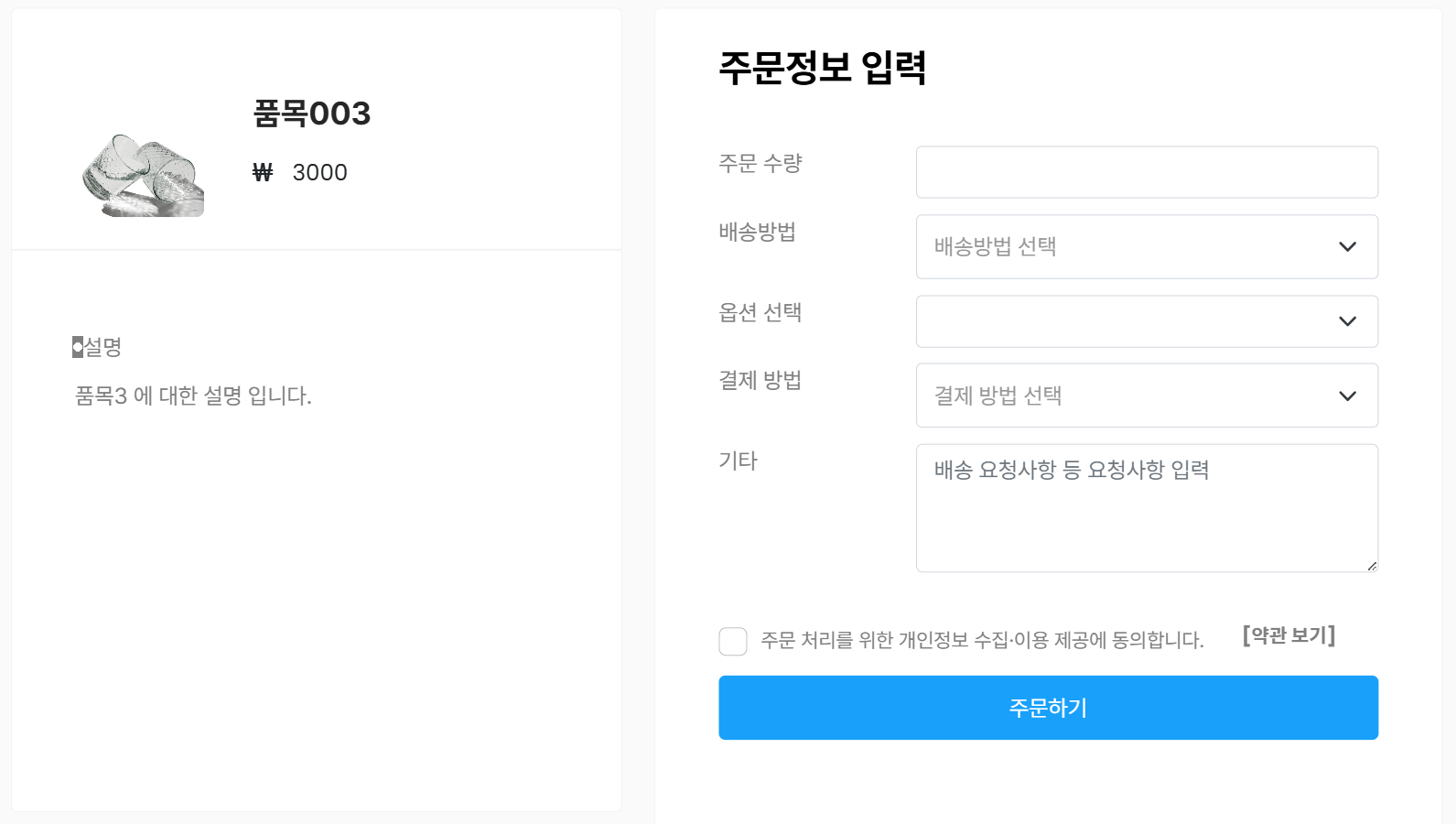Open the 결제 방법 선택 dropdown
The height and width of the screenshot is (824, 1456).
click(1146, 396)
